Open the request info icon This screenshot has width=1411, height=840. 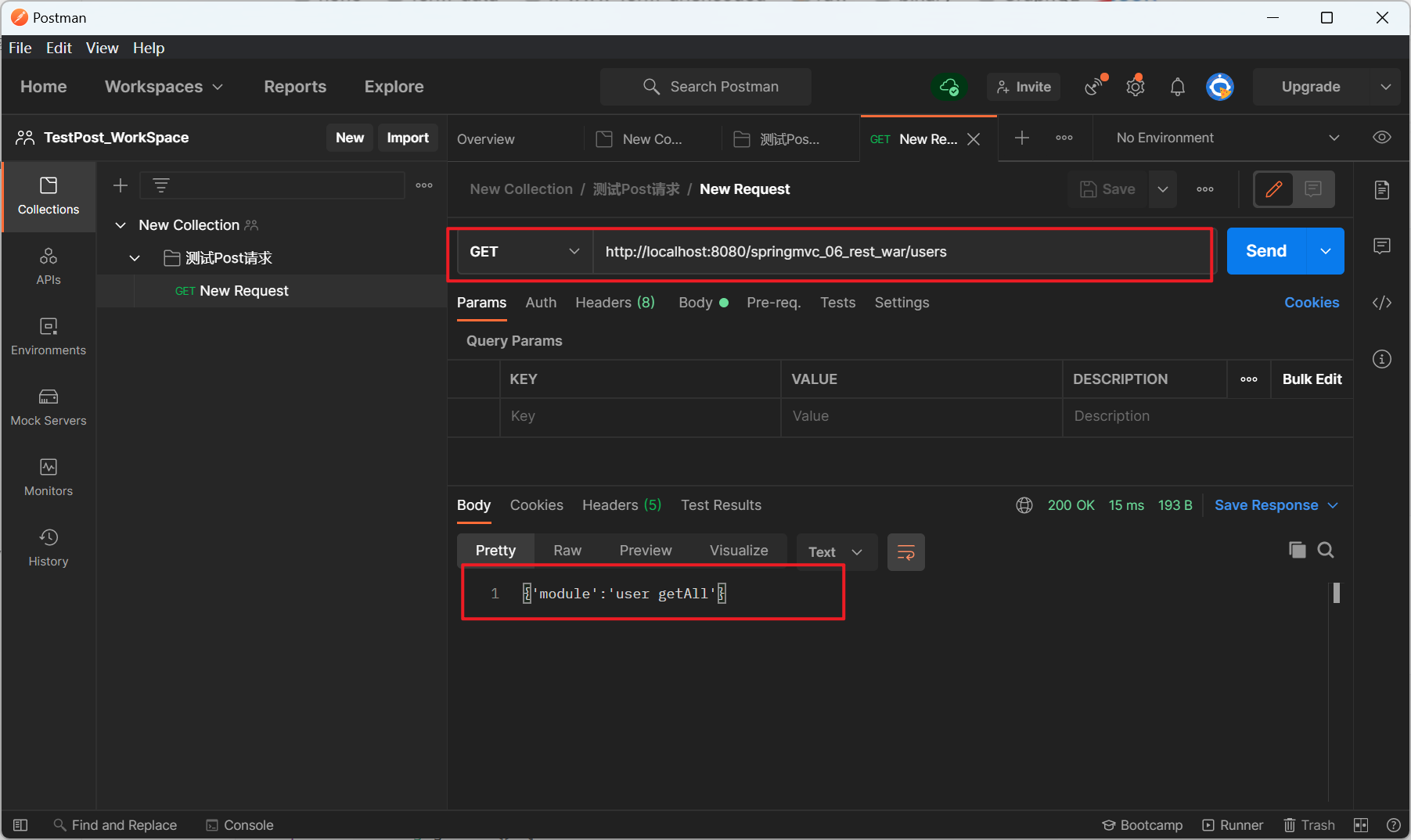(1382, 359)
